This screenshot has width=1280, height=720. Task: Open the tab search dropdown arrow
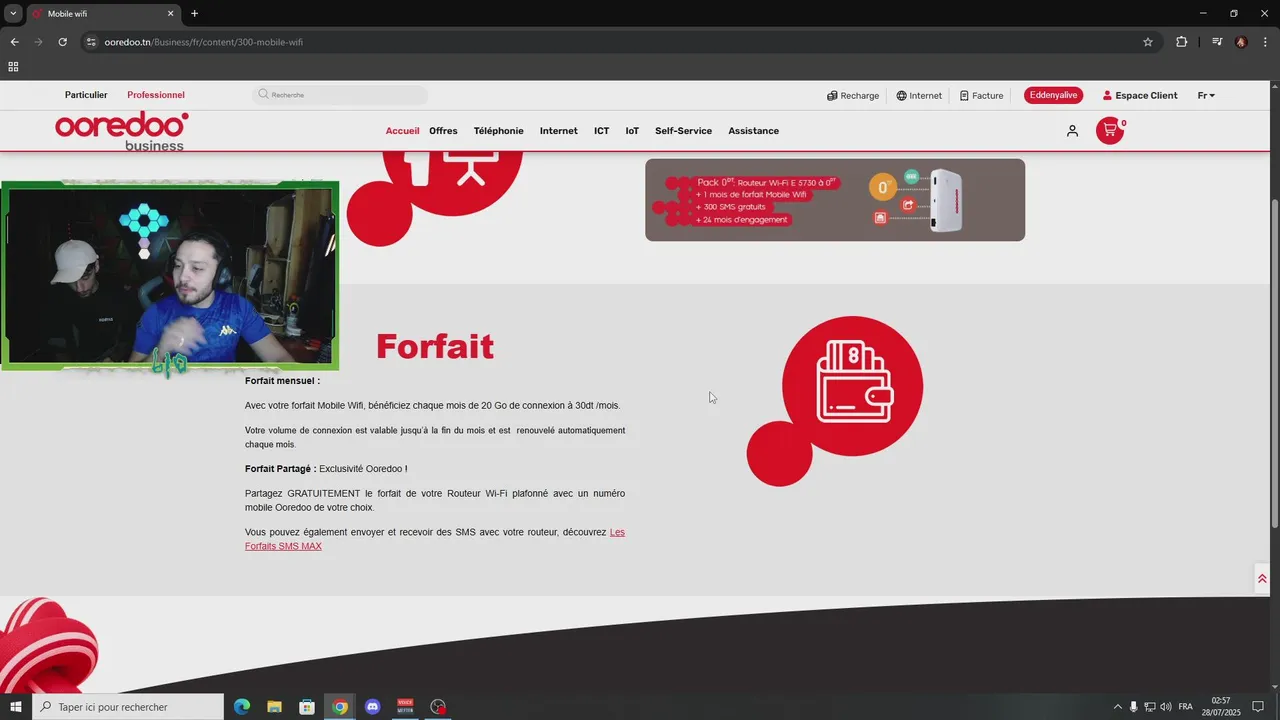pos(13,14)
